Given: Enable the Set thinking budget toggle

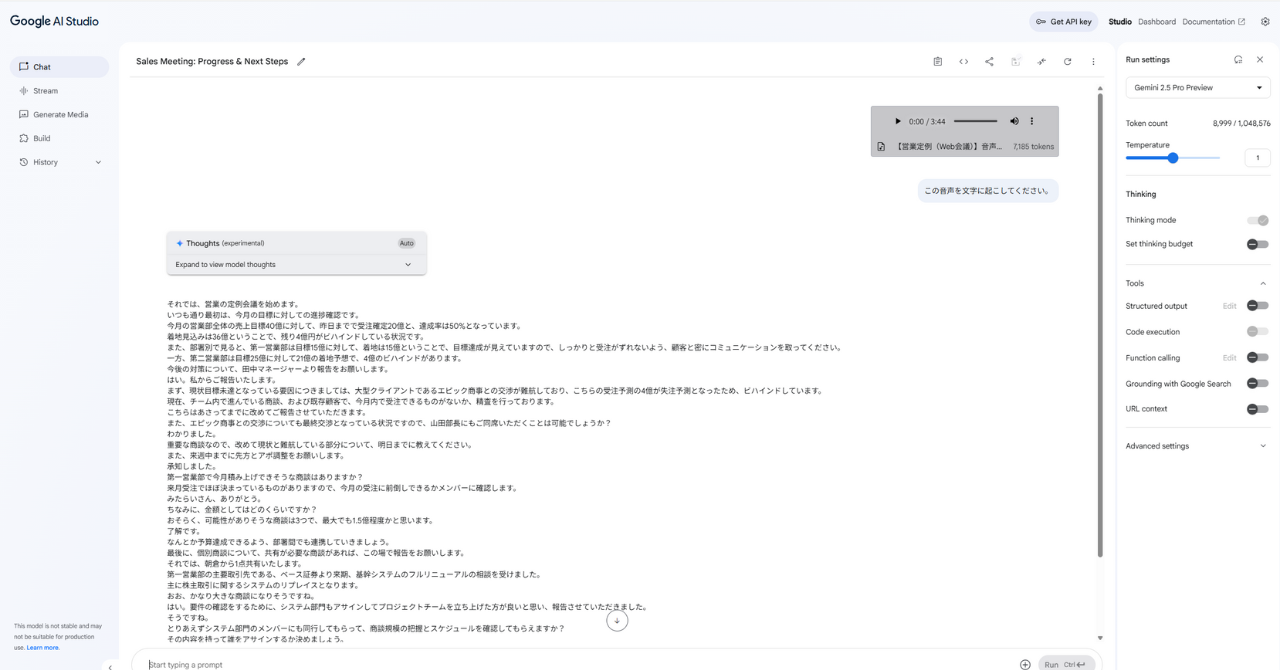Looking at the screenshot, I should point(1257,244).
